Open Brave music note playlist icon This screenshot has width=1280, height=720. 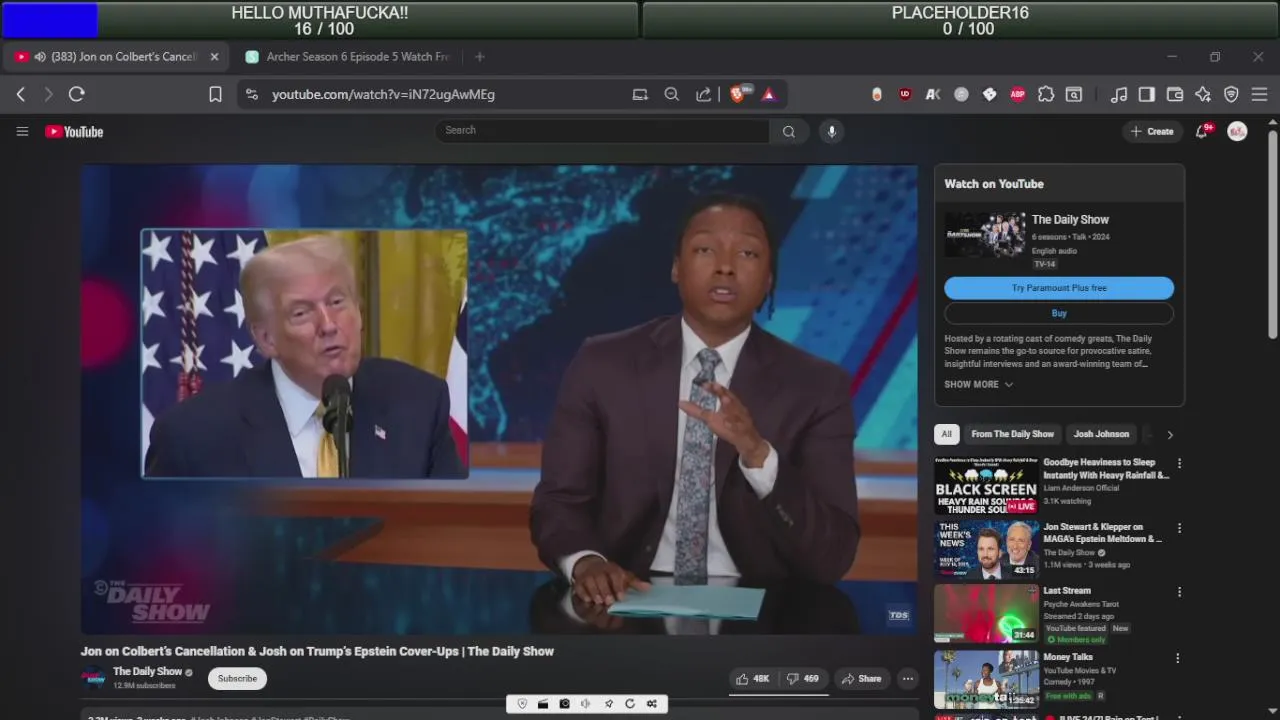coord(1119,94)
